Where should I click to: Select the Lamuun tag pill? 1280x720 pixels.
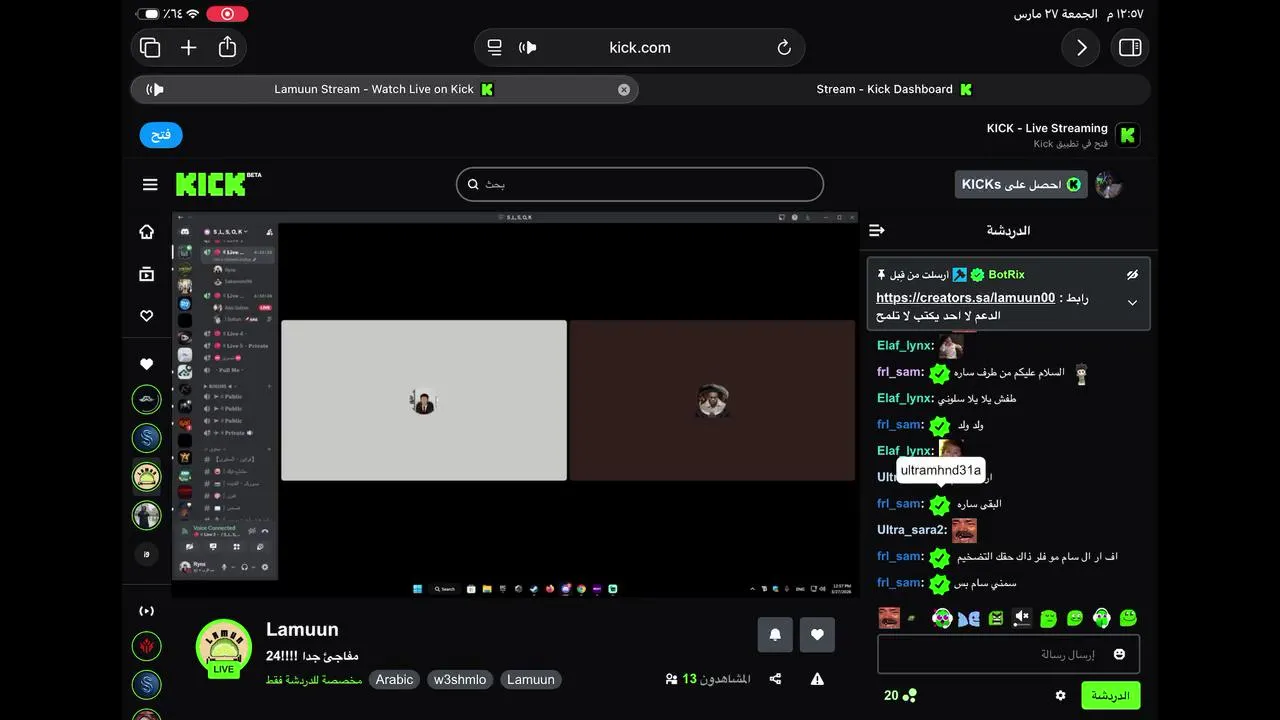(531, 680)
